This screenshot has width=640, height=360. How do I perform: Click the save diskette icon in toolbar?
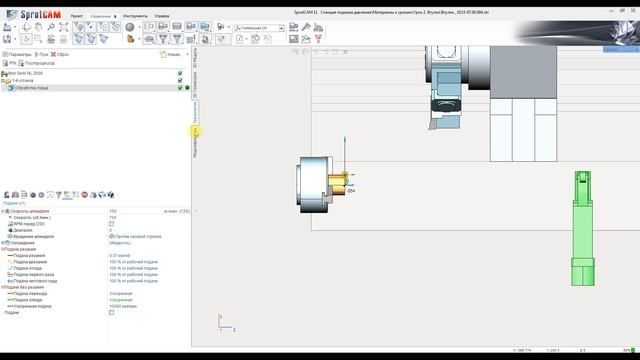click(7, 39)
